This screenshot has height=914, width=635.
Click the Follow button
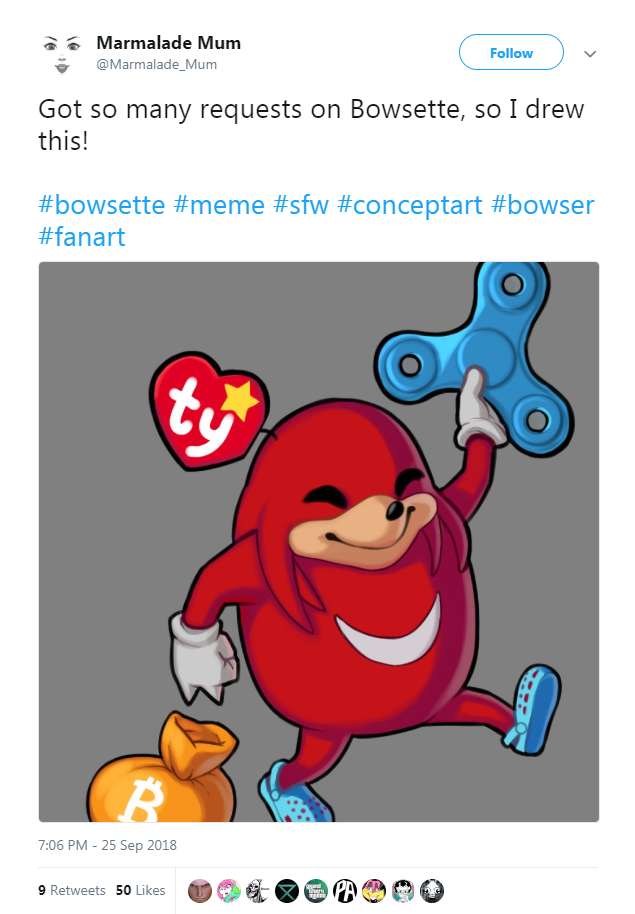tap(511, 52)
